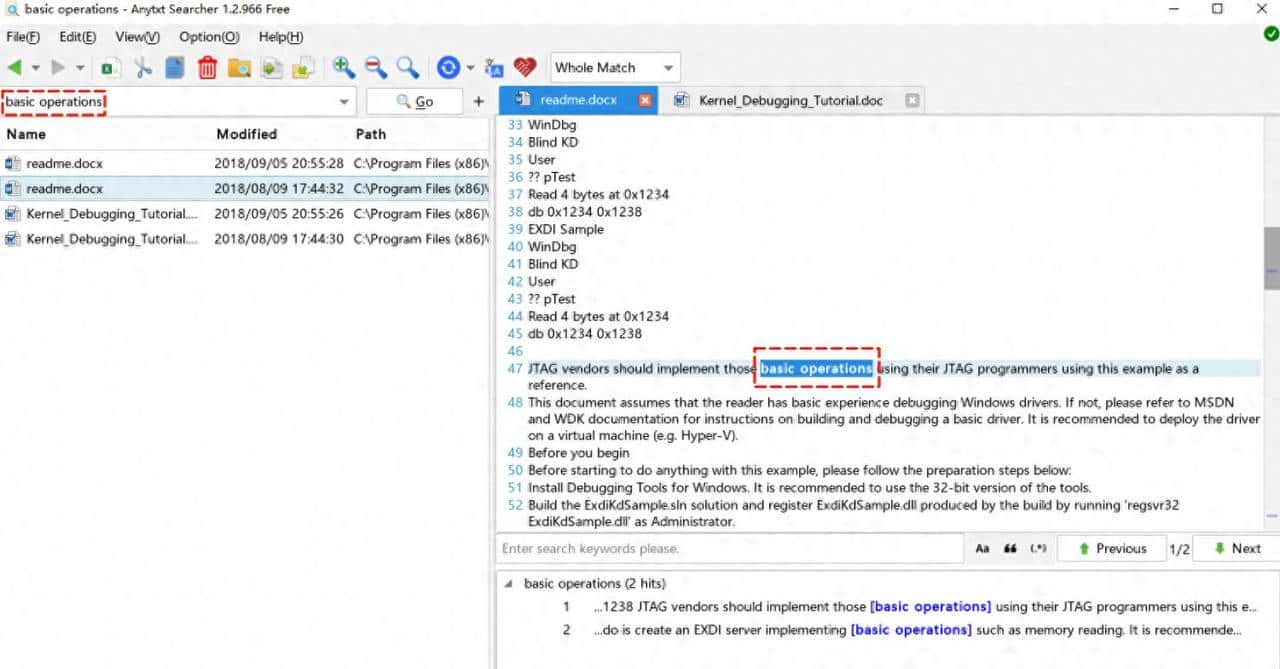This screenshot has height=669, width=1280.
Task: Zoom out with the magnifier minus icon
Action: 373,67
